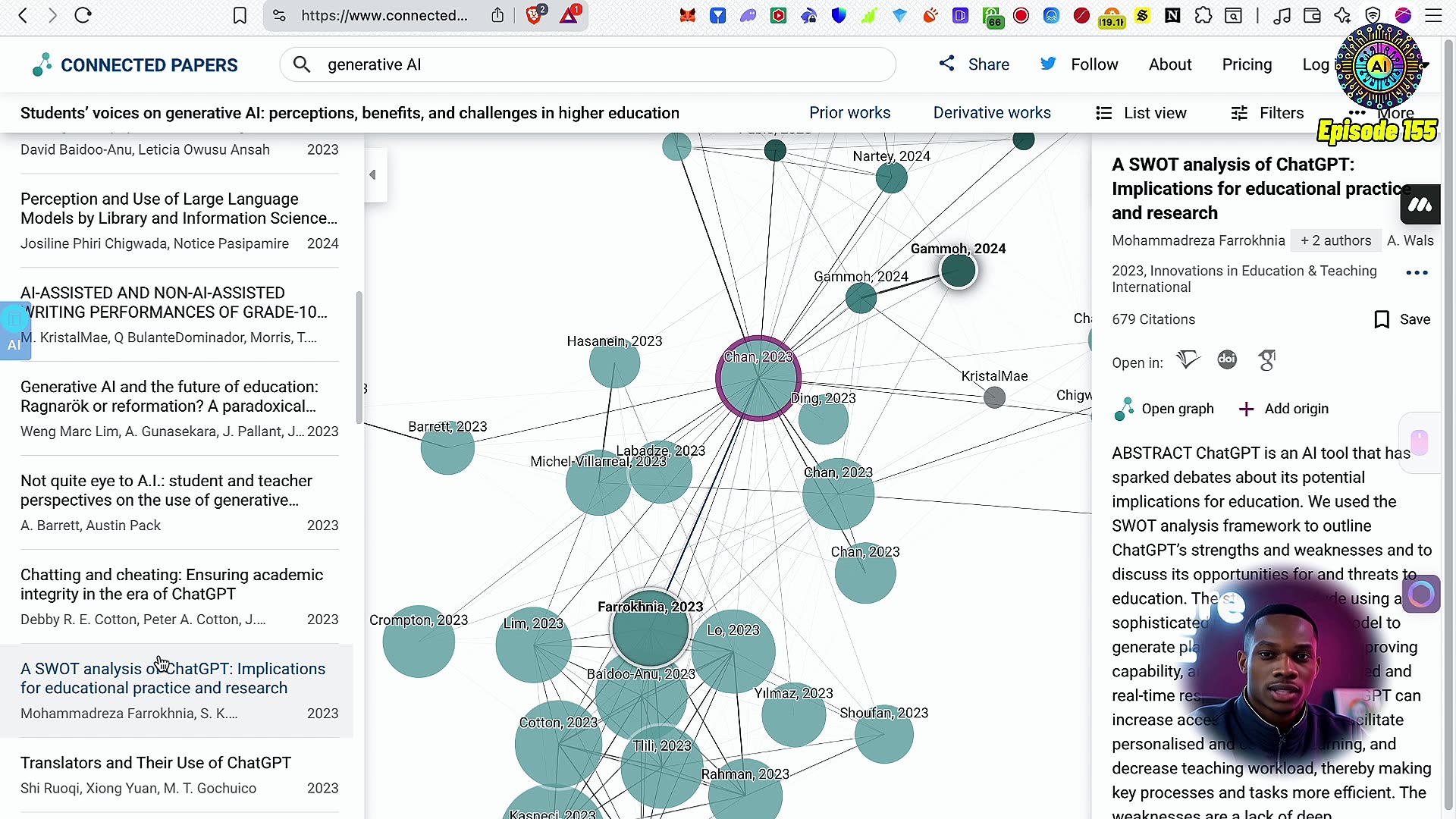Screen dimensions: 1456x819
Task: Expand the + 2 authors list
Action: coord(1335,240)
